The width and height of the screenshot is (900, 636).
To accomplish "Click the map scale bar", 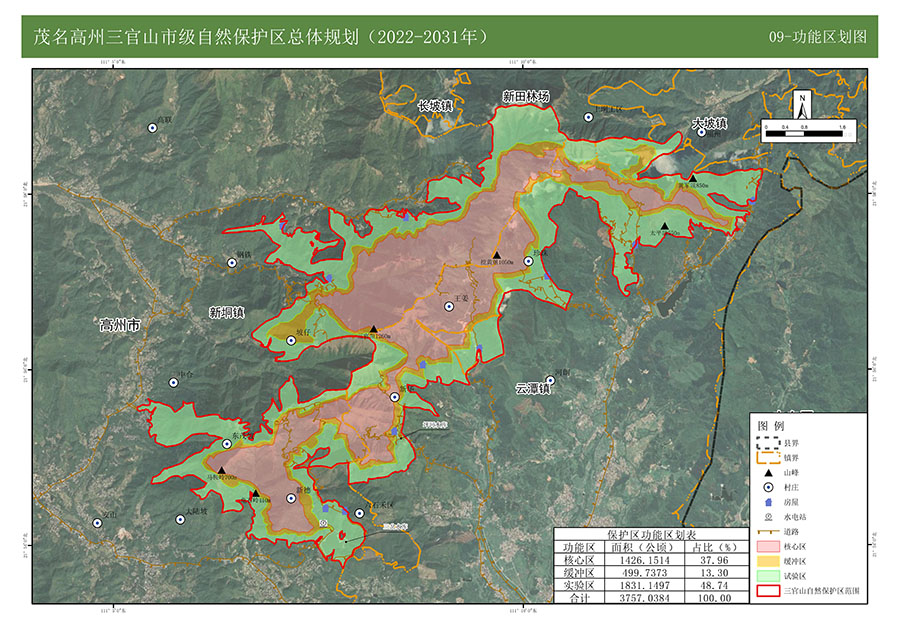I will (803, 133).
